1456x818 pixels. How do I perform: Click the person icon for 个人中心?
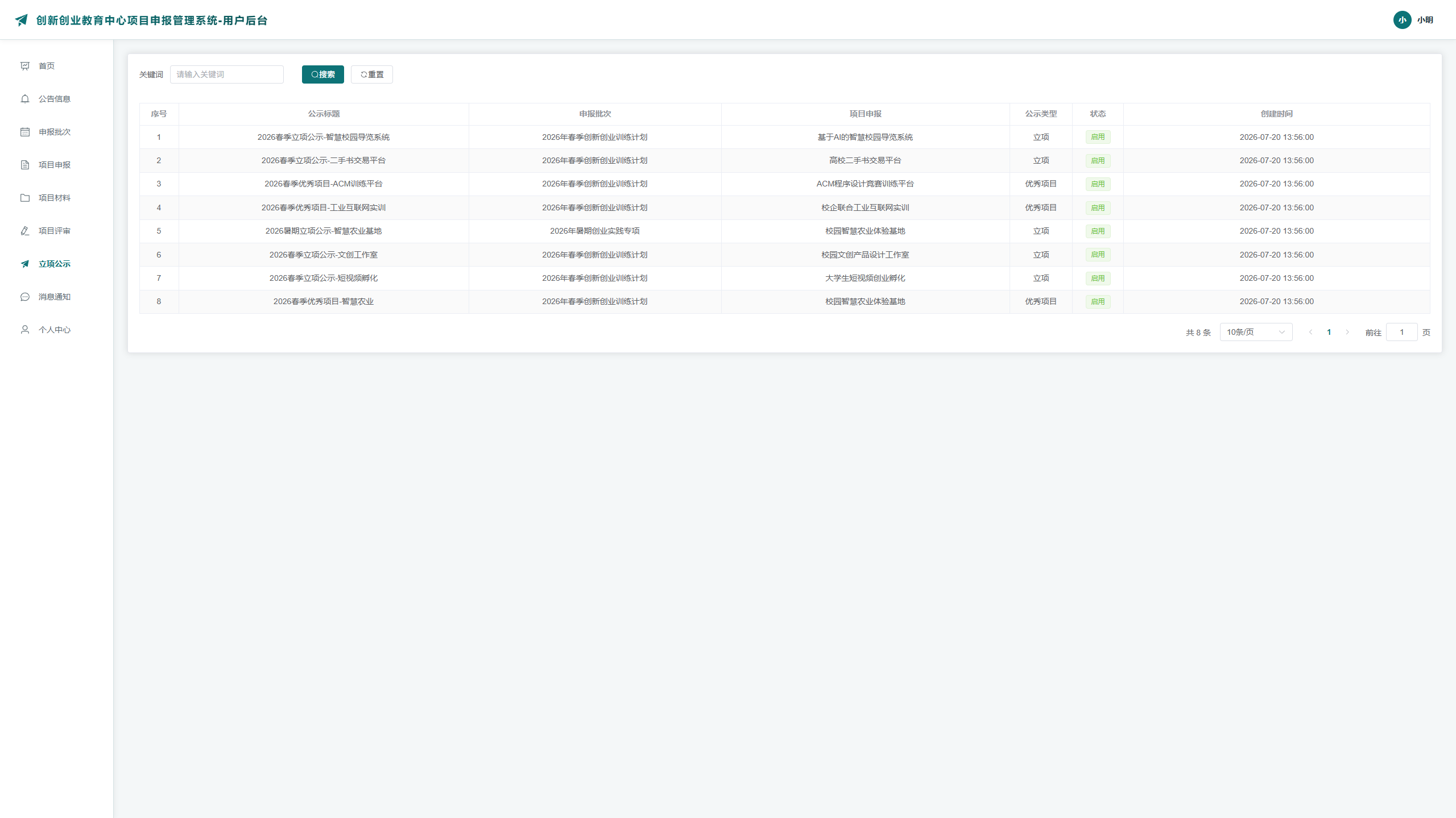point(25,330)
